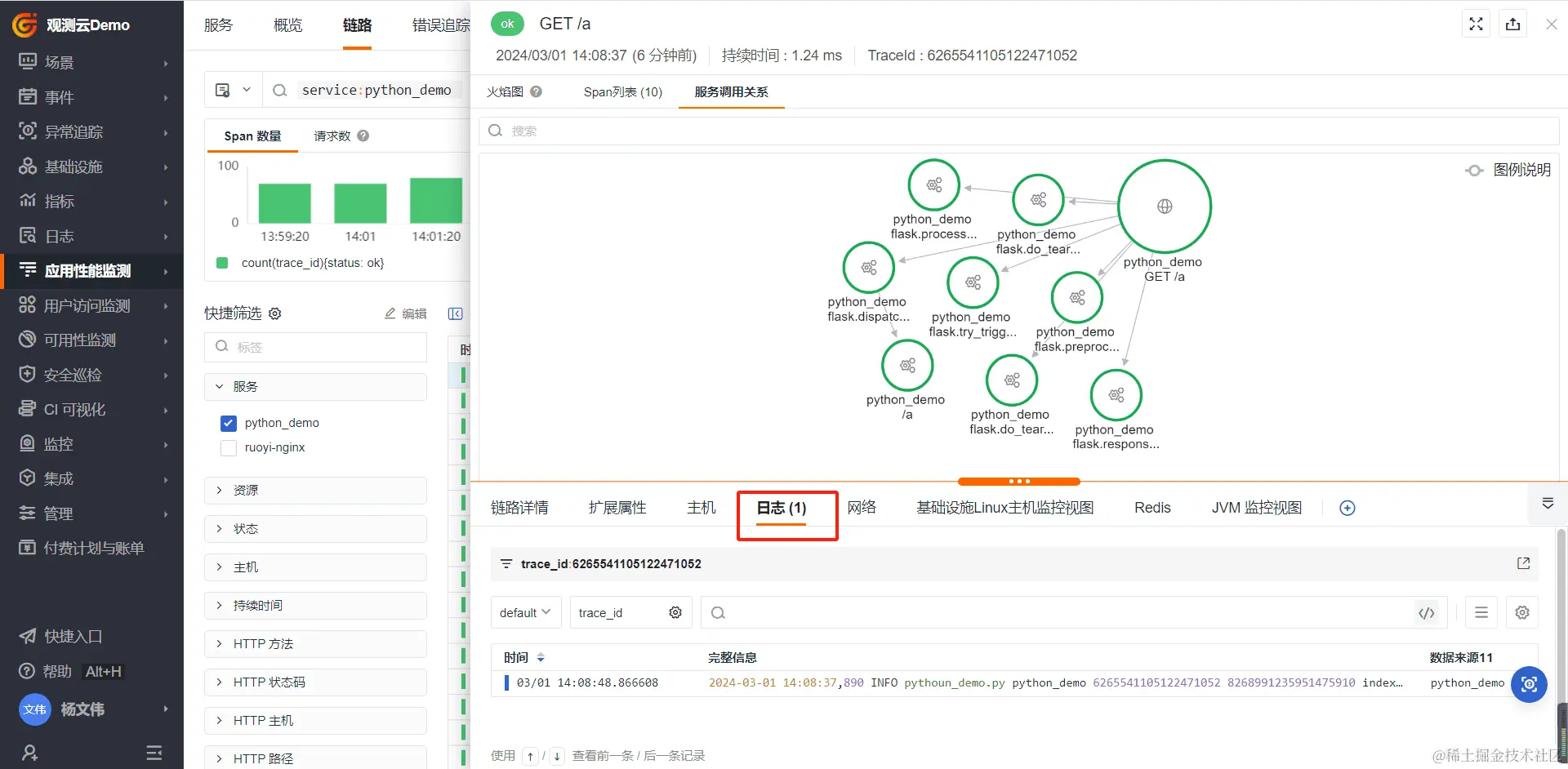Open the JVM 监控视图 tab

click(1256, 508)
